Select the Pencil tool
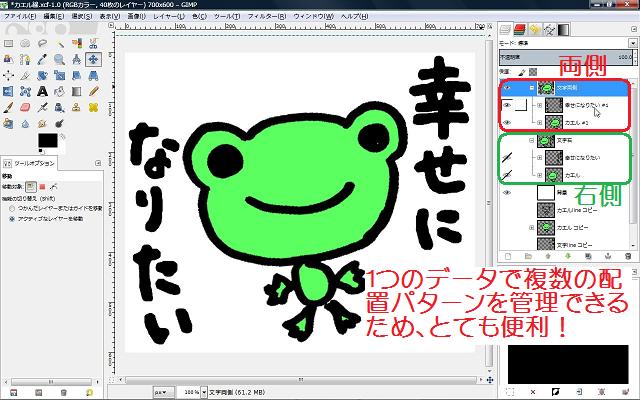640x400 pixels. [93, 91]
